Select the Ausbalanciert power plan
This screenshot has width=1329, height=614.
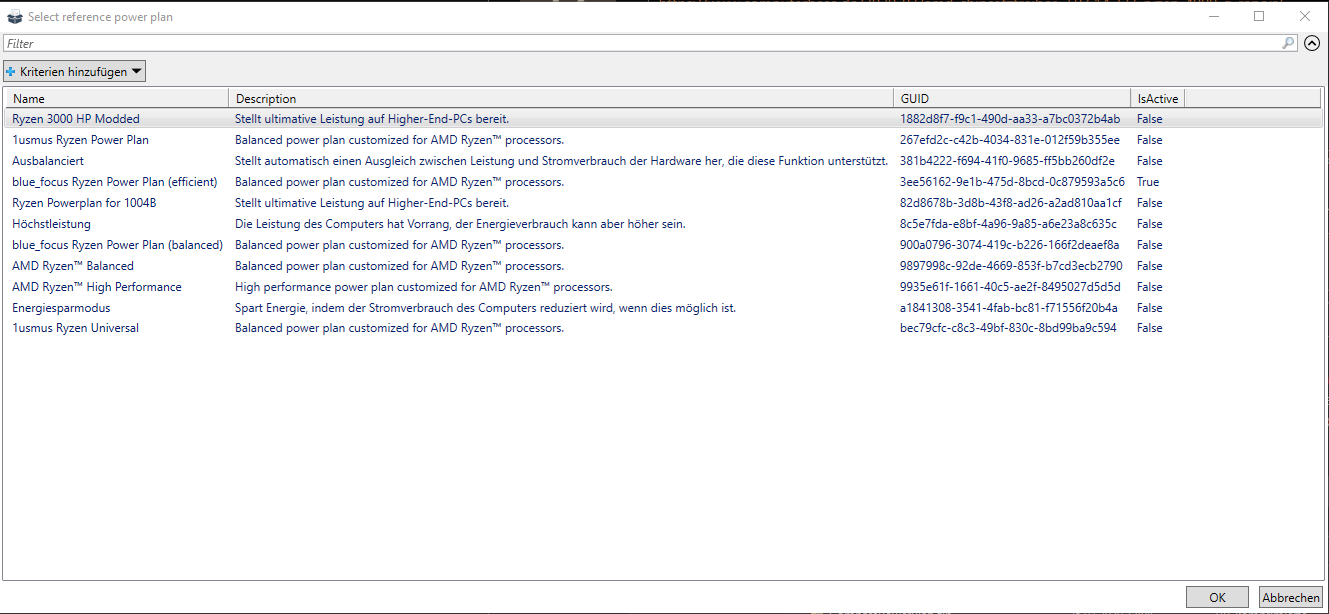tap(663, 161)
